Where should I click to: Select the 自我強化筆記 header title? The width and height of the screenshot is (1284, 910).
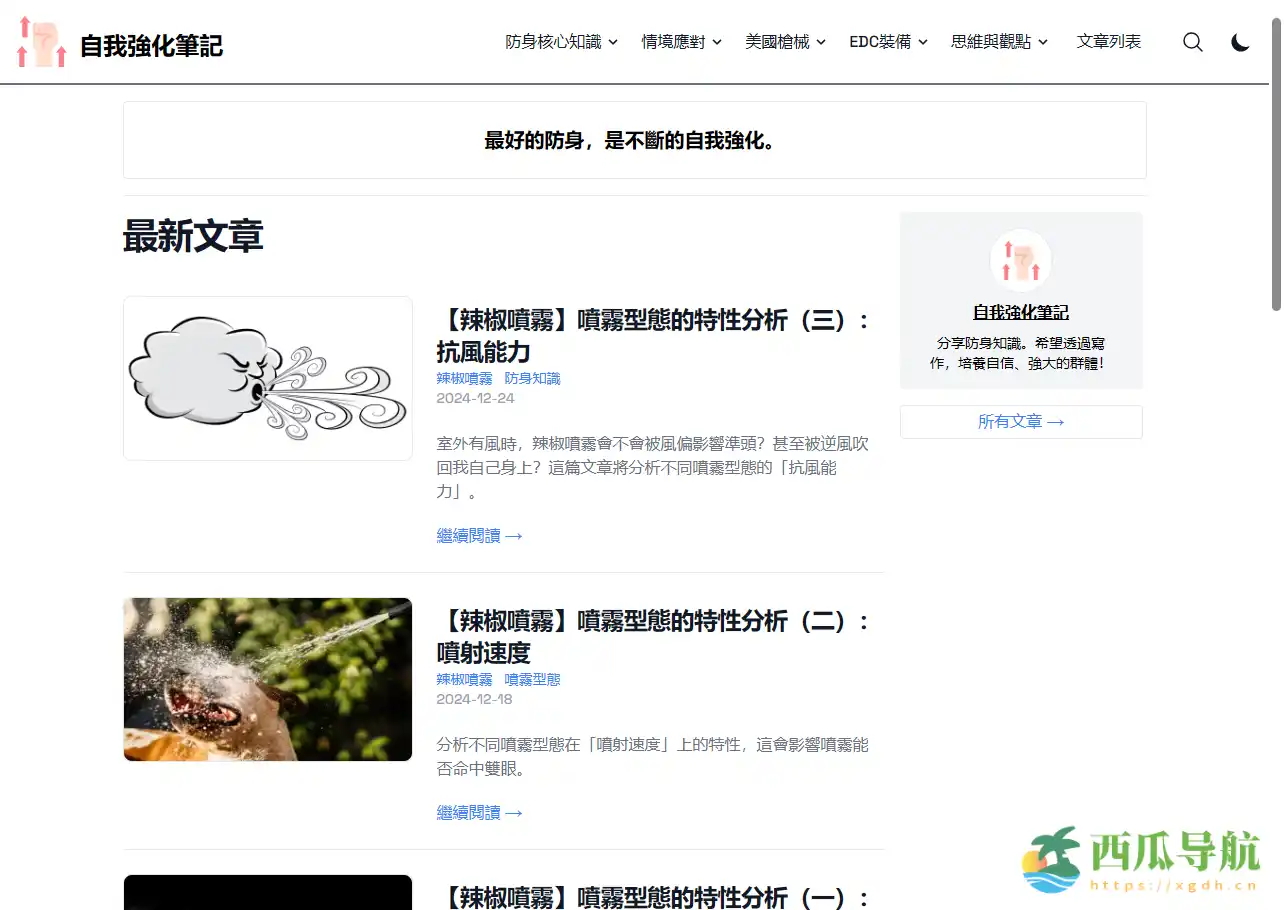click(x=151, y=44)
